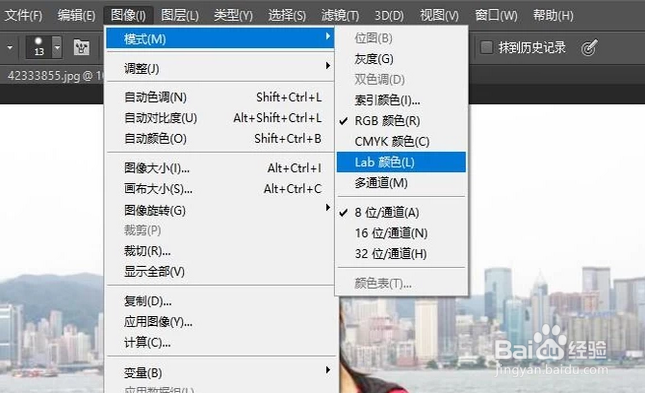Open the 3D(D) menu
Screen dimensions: 645x393
[389, 15]
